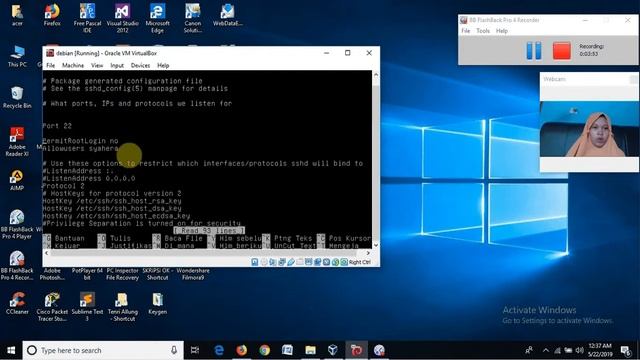Open the FlashBack Recorder Tools menu
The width and height of the screenshot is (640, 360).
tap(483, 31)
